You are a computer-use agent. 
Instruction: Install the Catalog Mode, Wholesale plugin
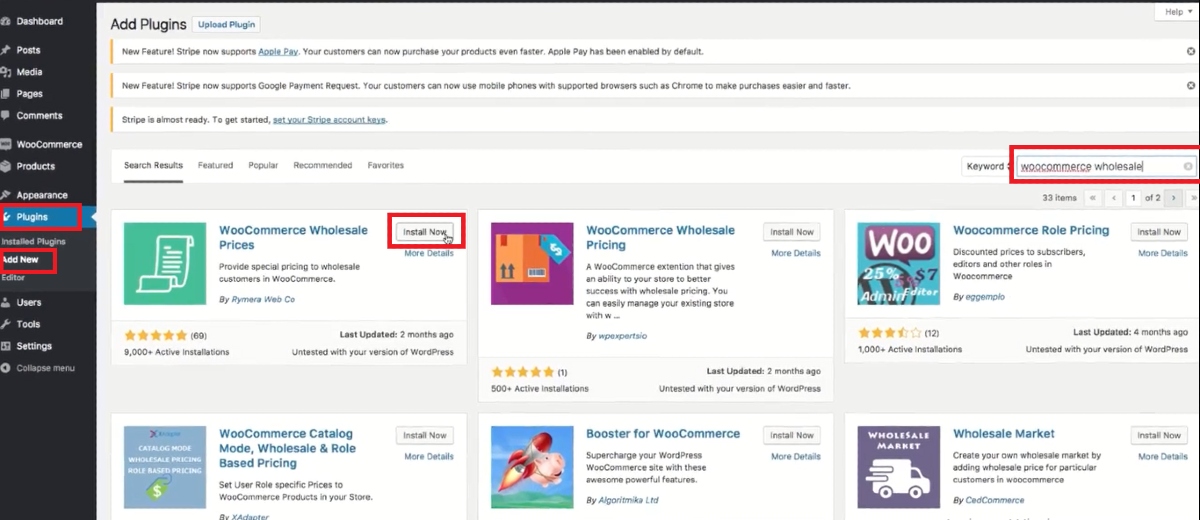pos(425,435)
